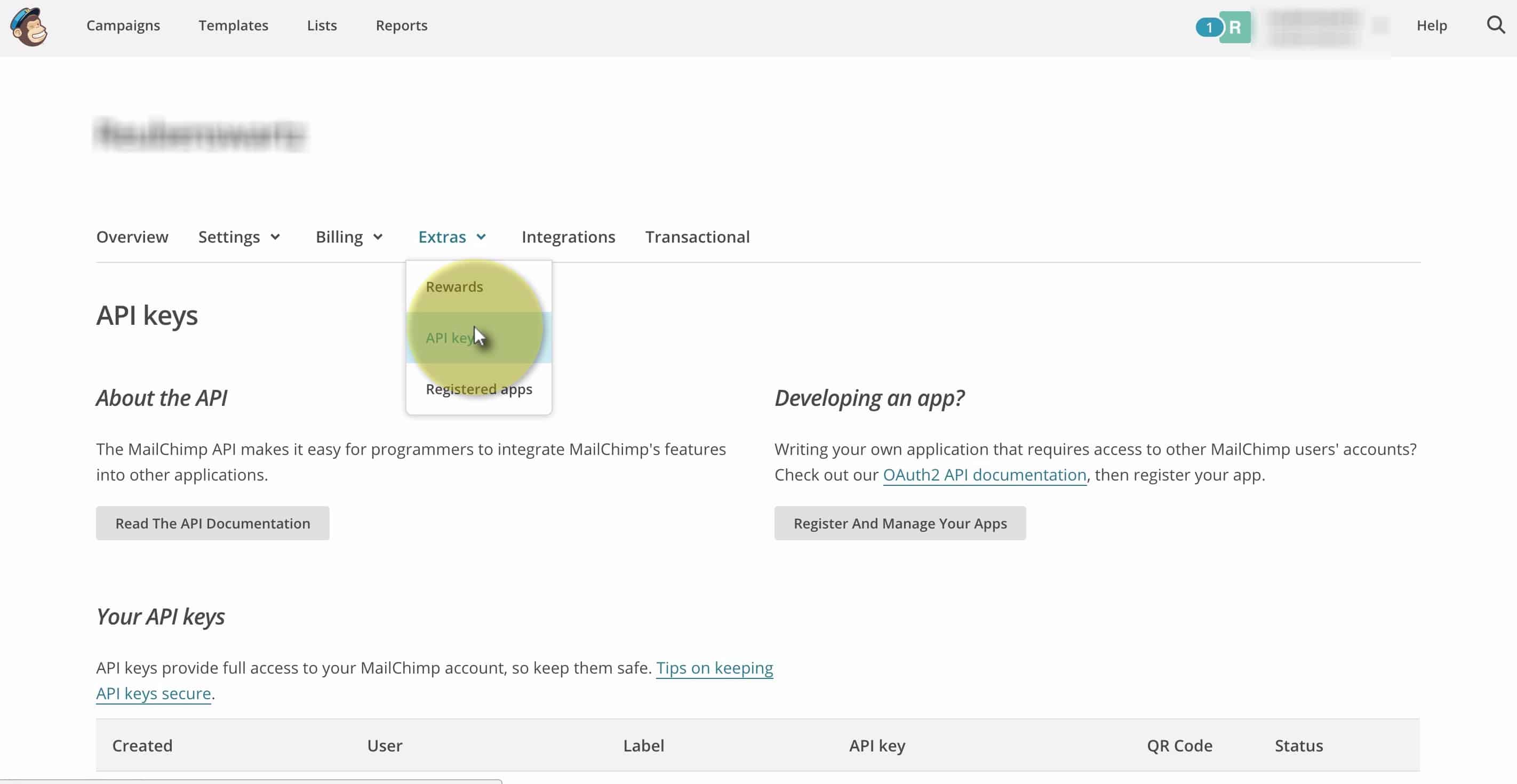The height and width of the screenshot is (784, 1517).
Task: Click the User column header
Action: coord(385,746)
